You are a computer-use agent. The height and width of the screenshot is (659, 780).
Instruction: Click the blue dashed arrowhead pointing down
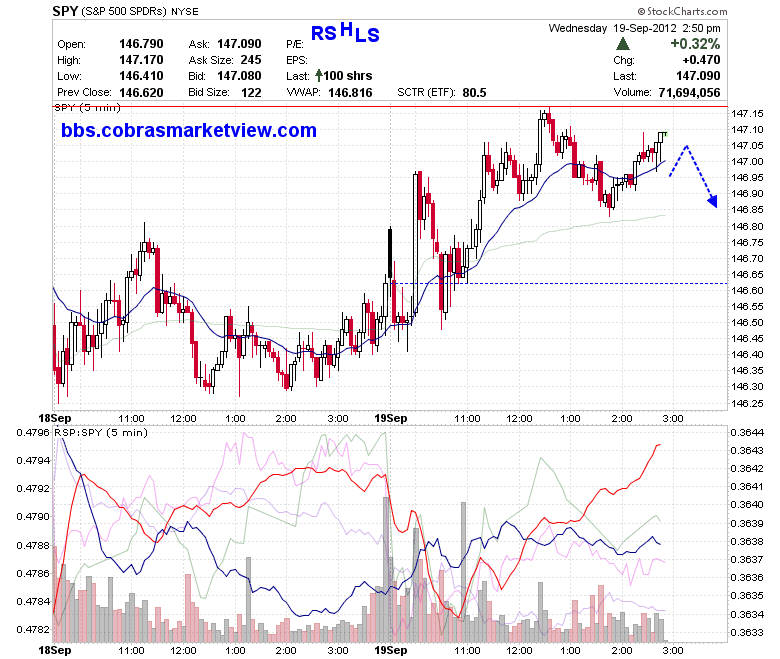pyautogui.click(x=713, y=201)
